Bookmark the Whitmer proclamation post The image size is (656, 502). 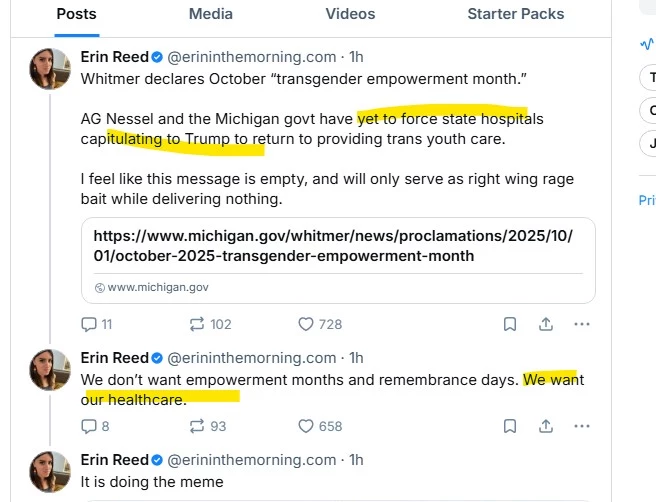(509, 324)
